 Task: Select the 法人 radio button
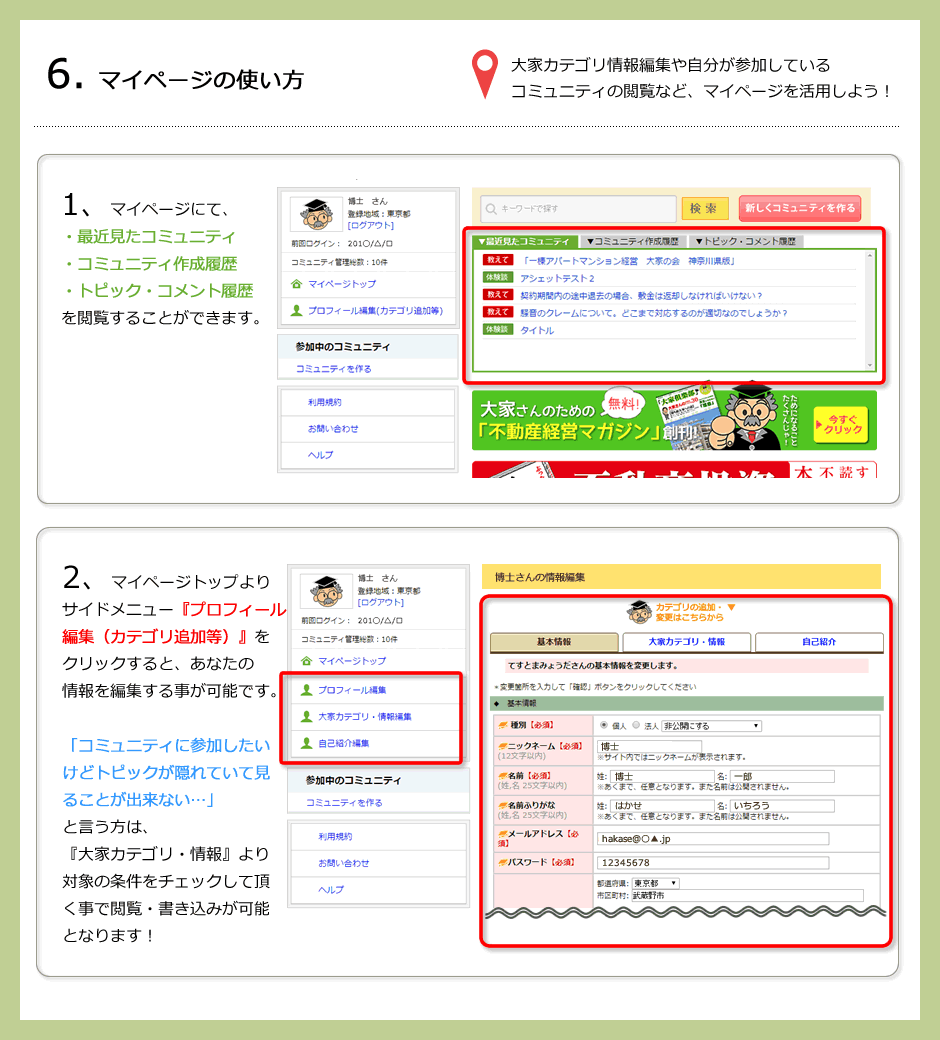point(635,725)
